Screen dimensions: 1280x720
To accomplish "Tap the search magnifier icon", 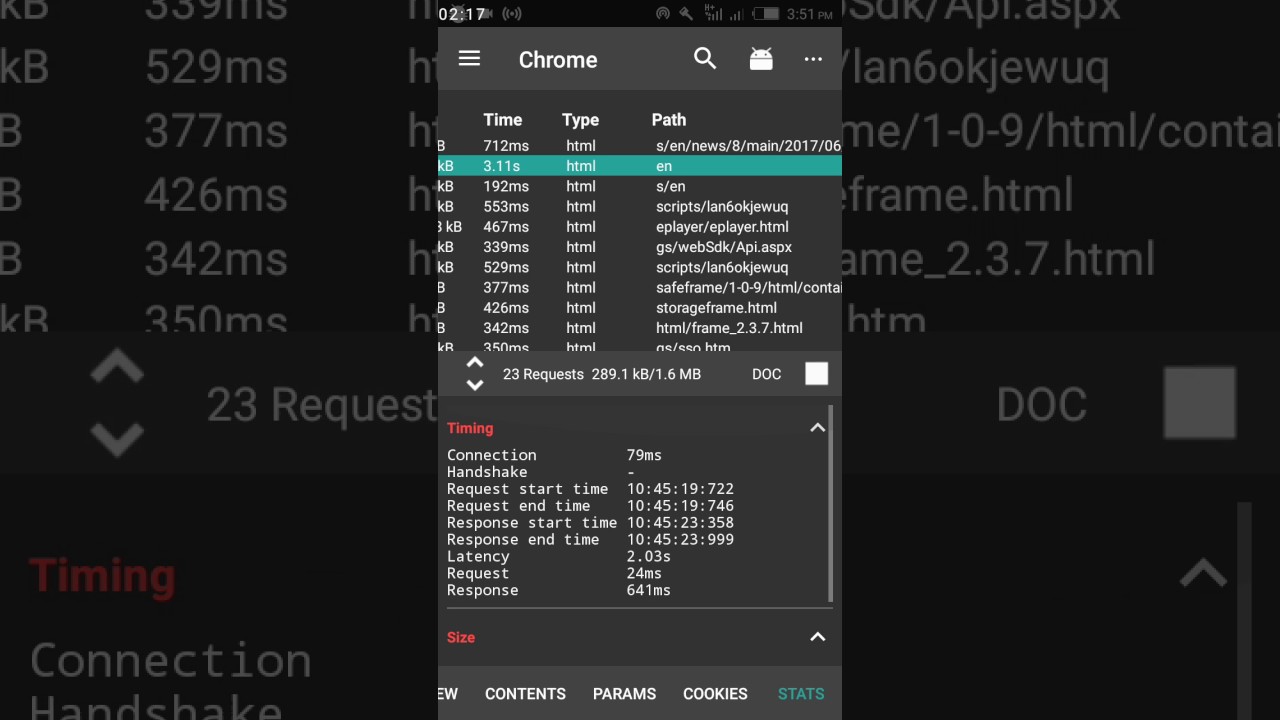I will pyautogui.click(x=705, y=59).
